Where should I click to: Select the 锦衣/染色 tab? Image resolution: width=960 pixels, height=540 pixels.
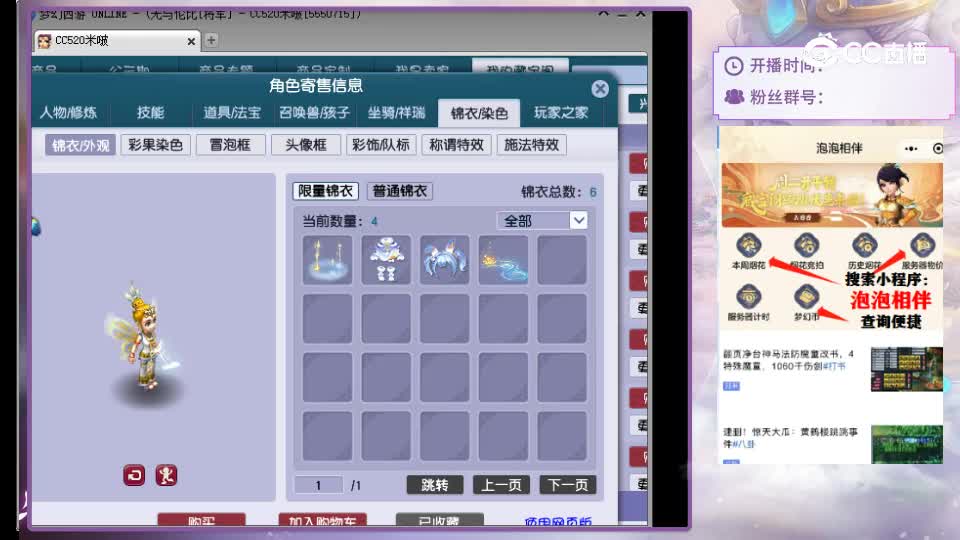479,113
